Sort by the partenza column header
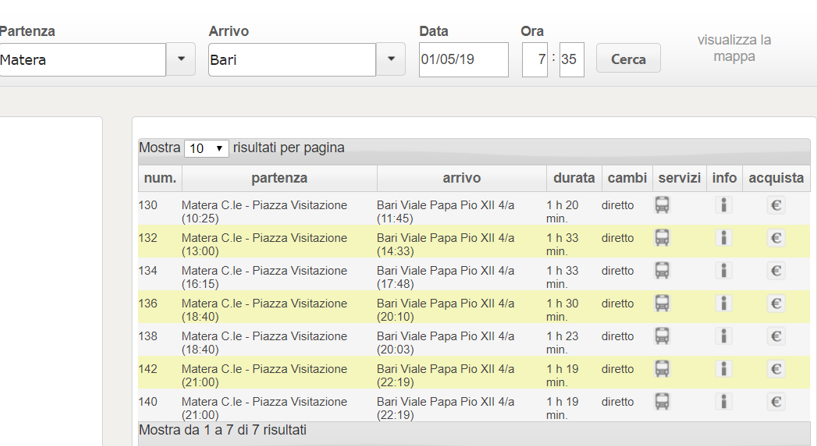The height and width of the screenshot is (446, 817). click(x=279, y=178)
